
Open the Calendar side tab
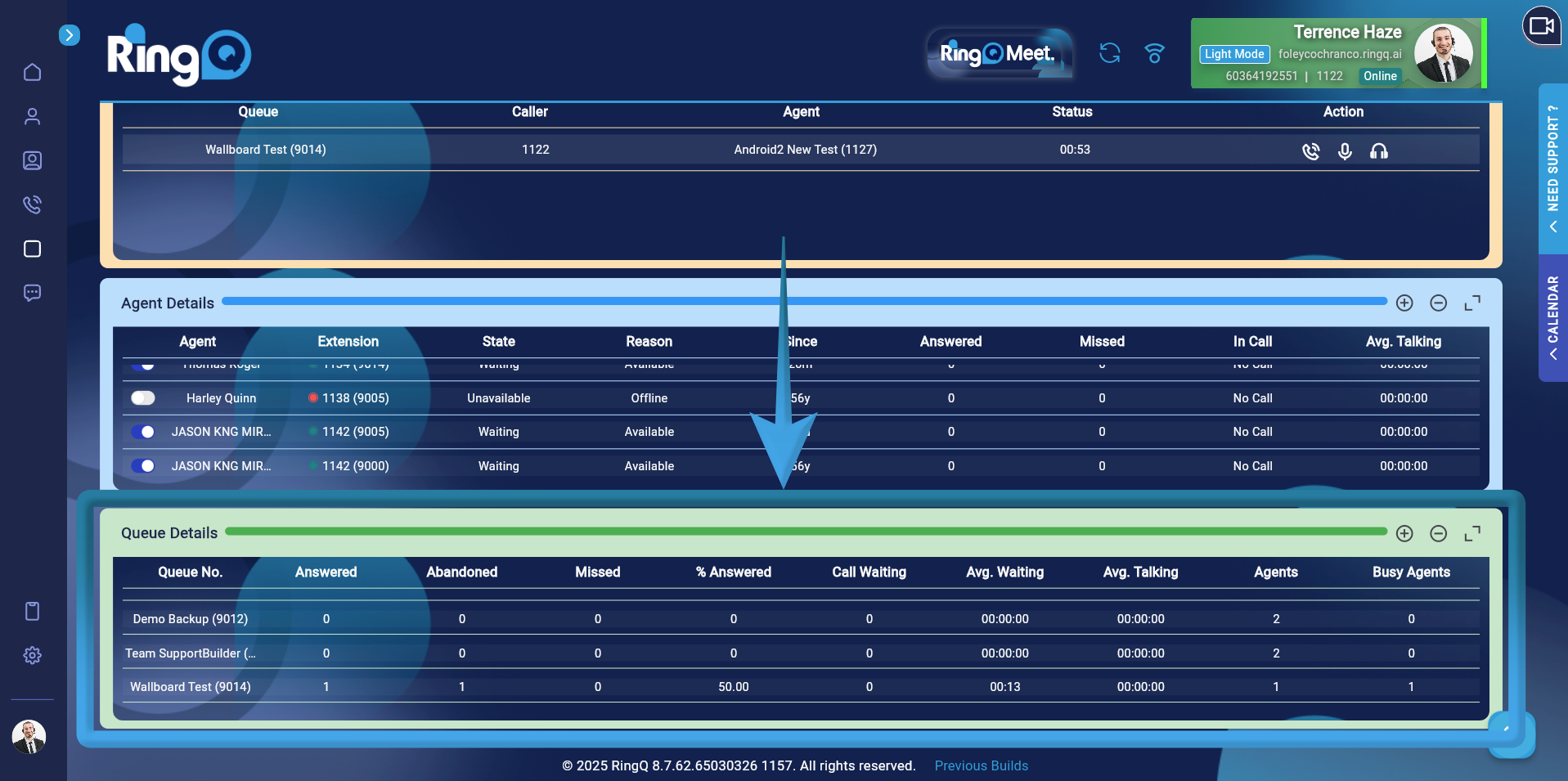click(1552, 317)
